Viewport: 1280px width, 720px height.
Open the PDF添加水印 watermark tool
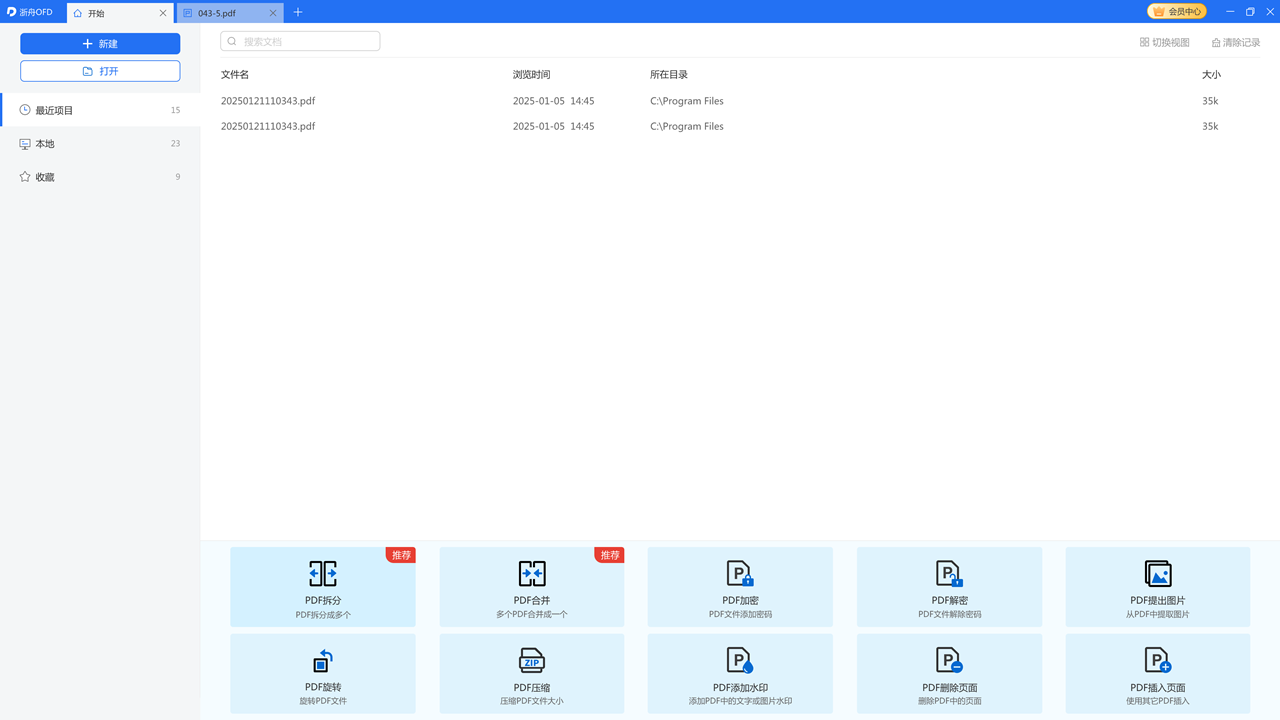click(740, 673)
